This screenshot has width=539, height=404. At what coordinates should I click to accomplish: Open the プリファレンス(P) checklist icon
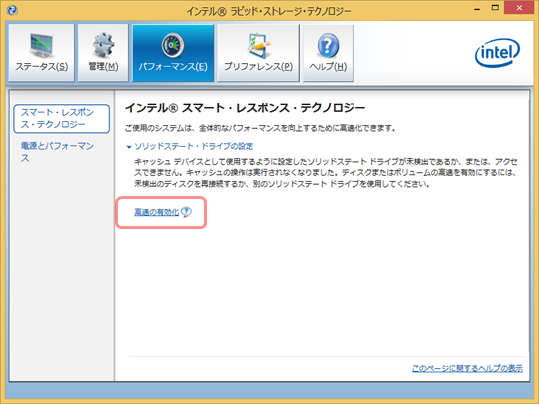coord(258,45)
